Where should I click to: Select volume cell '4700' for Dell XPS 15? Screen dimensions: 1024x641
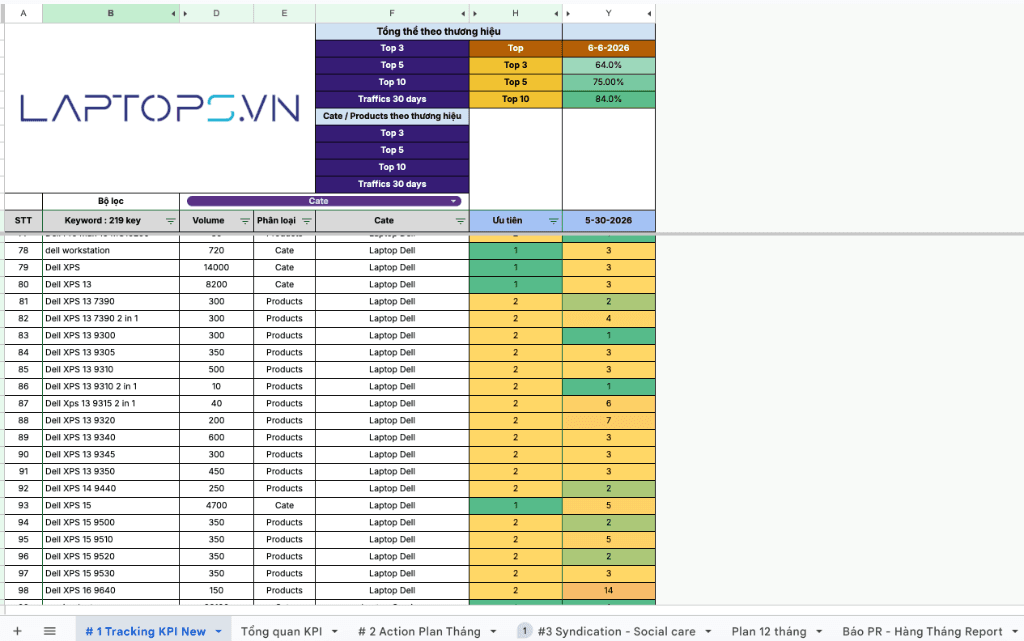point(216,505)
